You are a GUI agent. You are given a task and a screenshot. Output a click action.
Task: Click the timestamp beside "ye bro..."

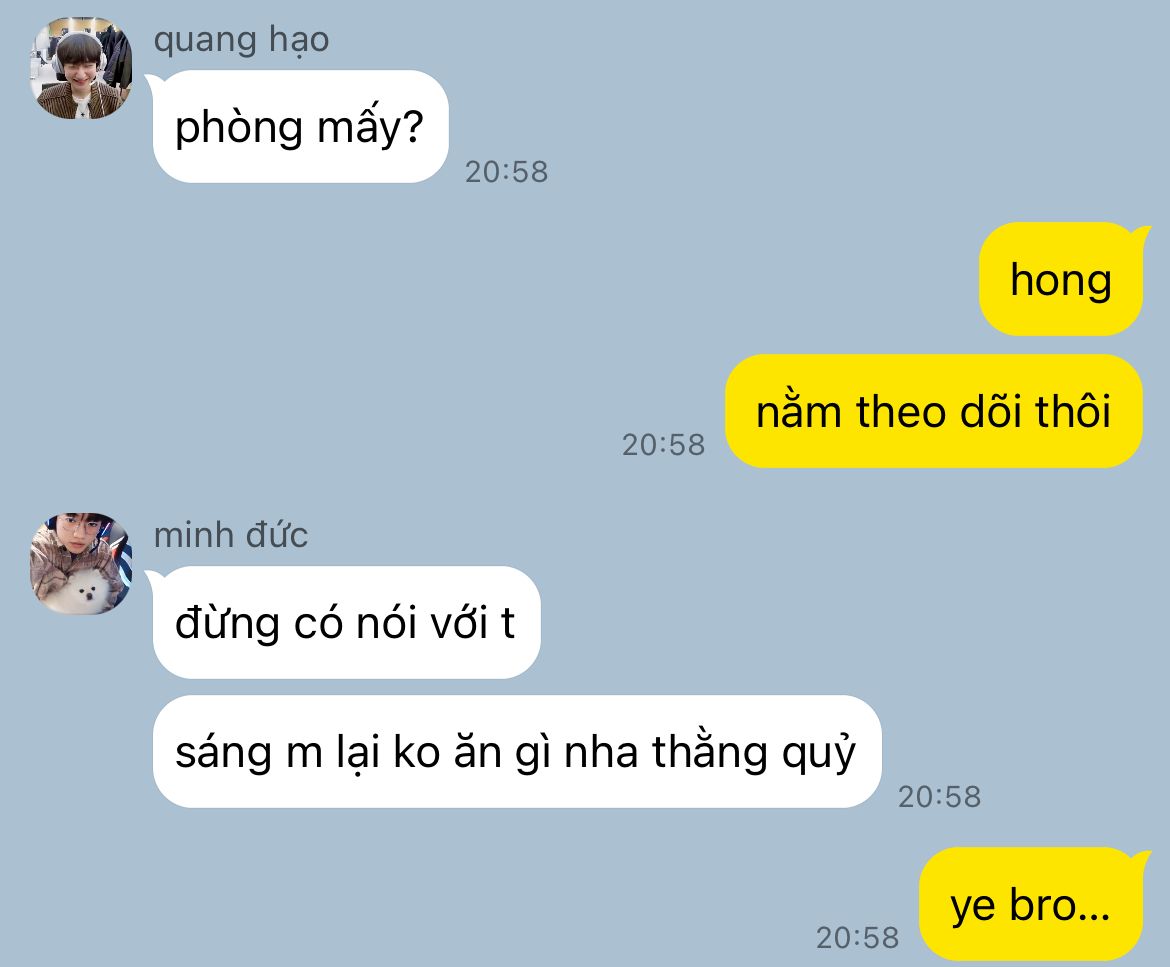[x=857, y=938]
